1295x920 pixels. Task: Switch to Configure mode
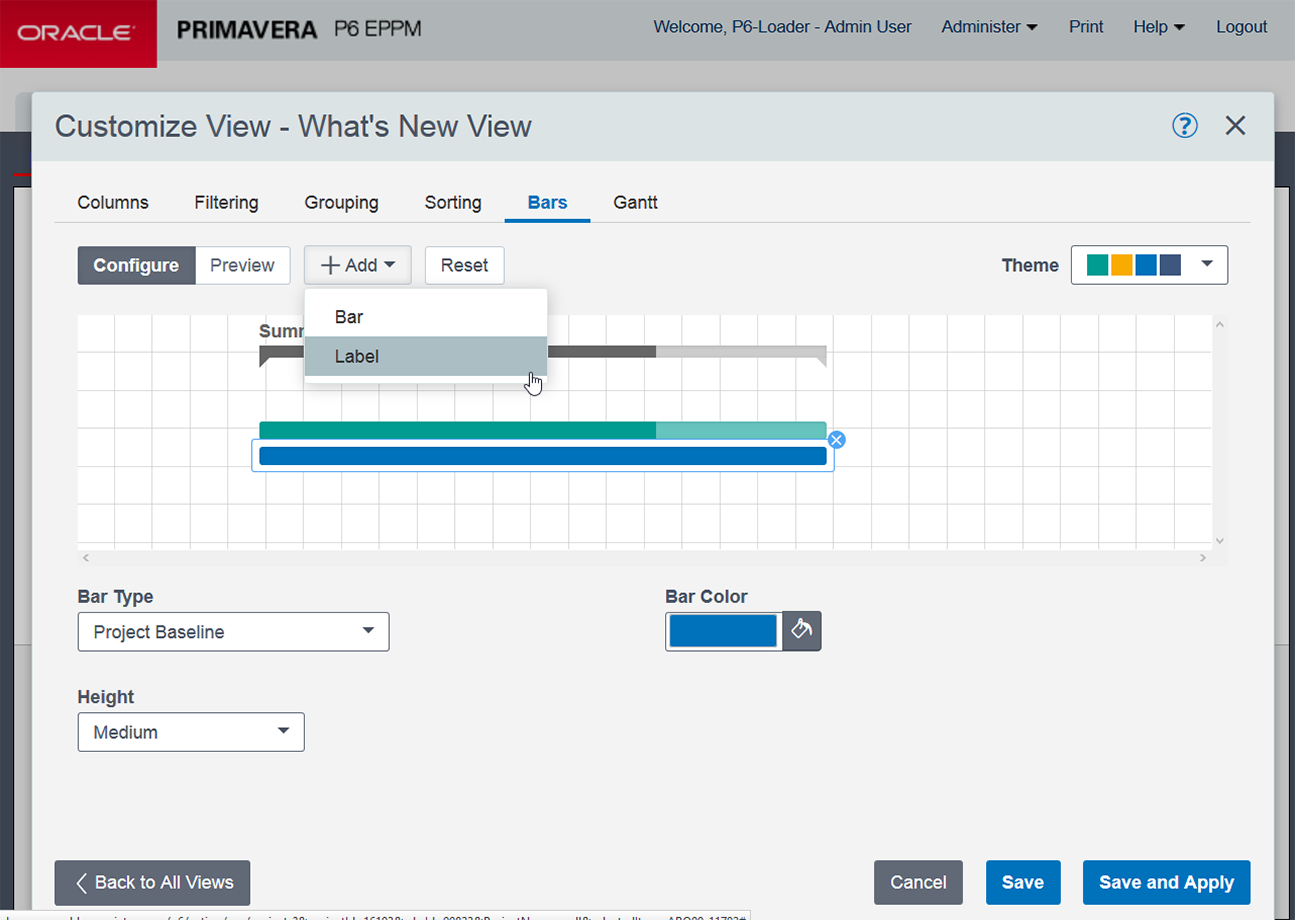click(x=136, y=265)
